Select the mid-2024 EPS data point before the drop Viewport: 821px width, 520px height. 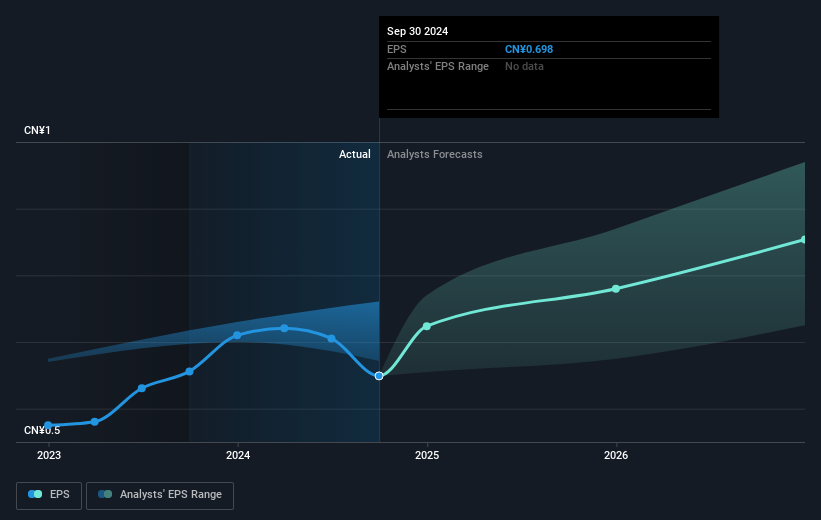pyautogui.click(x=331, y=338)
